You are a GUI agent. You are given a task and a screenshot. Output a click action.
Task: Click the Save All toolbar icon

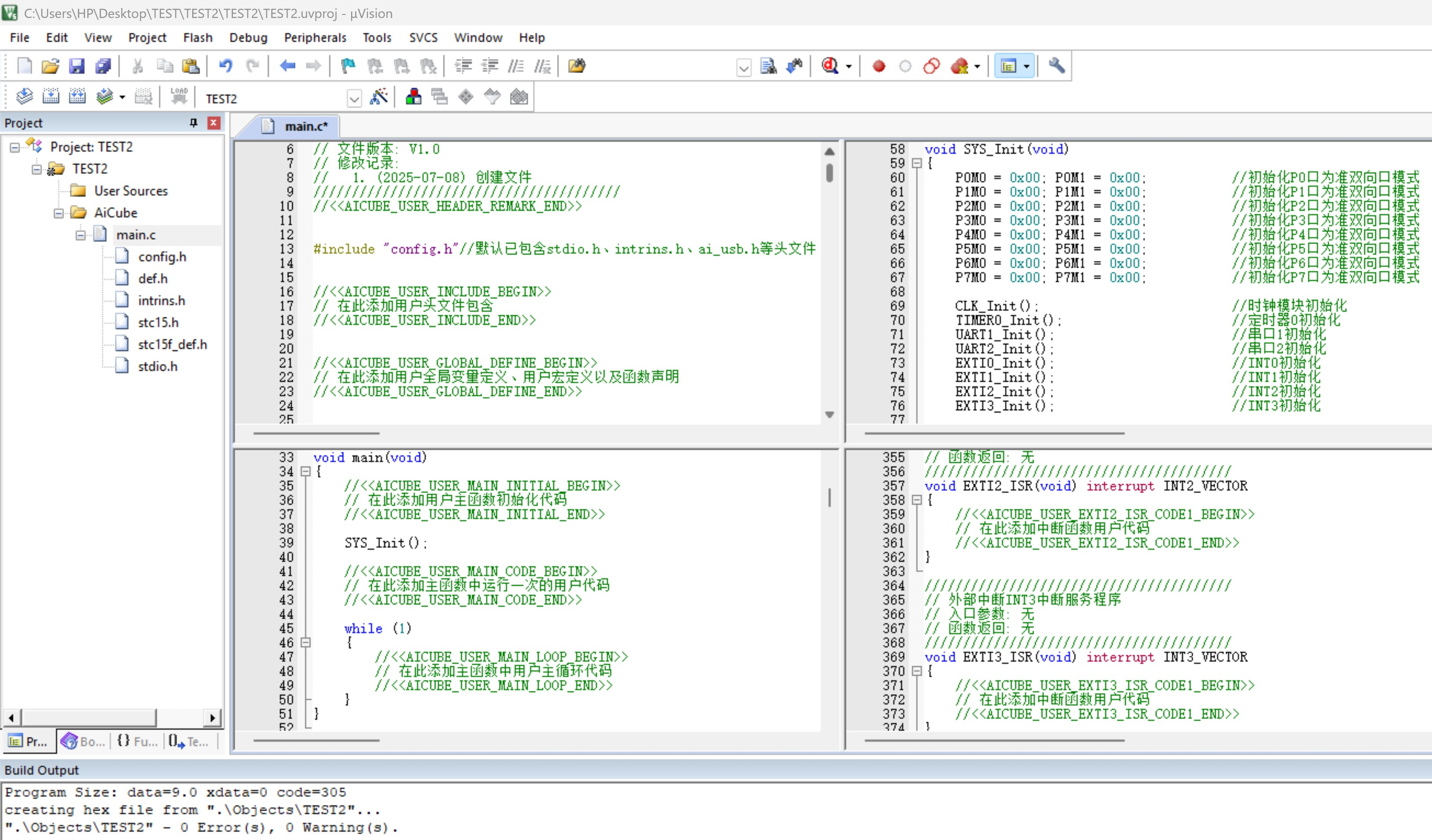(x=103, y=66)
